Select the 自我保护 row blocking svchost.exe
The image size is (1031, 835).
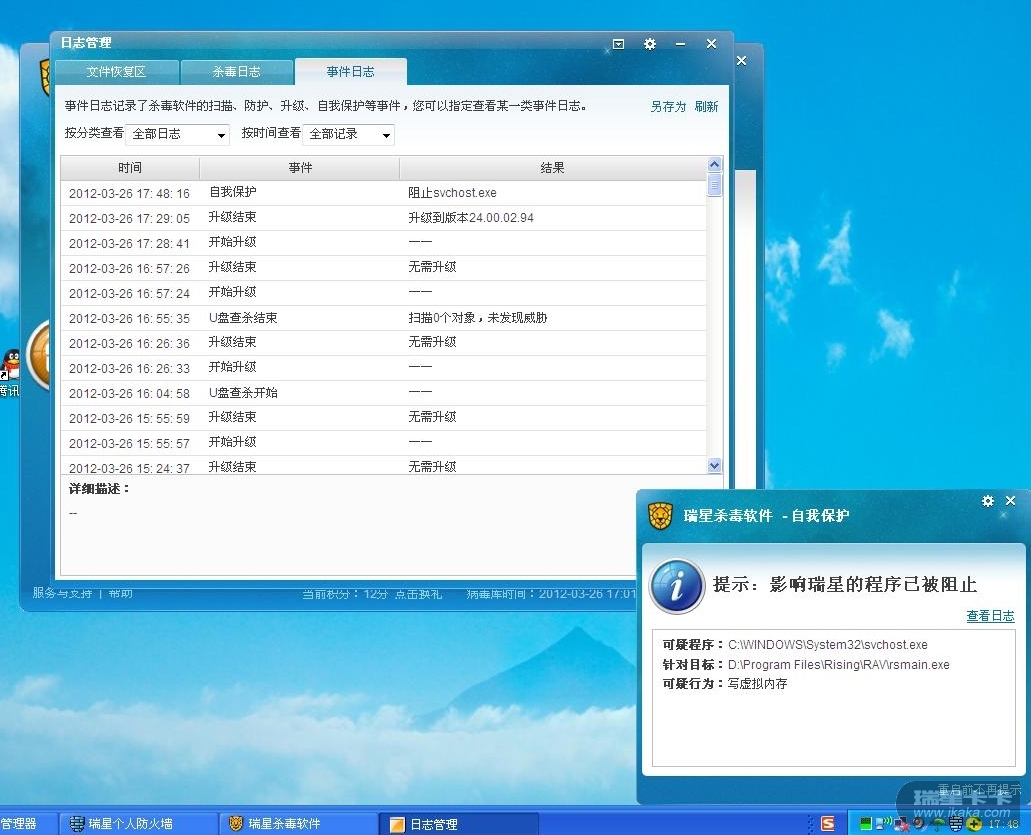(383, 193)
